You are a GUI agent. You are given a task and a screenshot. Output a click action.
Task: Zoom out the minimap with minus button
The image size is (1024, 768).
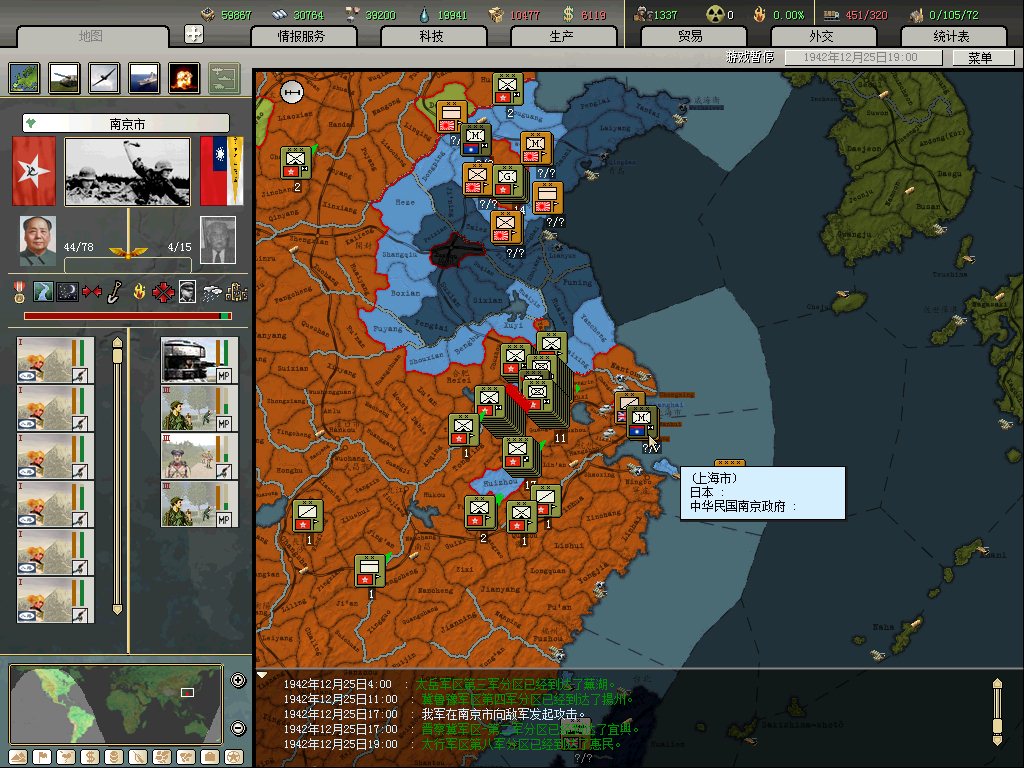(x=238, y=728)
